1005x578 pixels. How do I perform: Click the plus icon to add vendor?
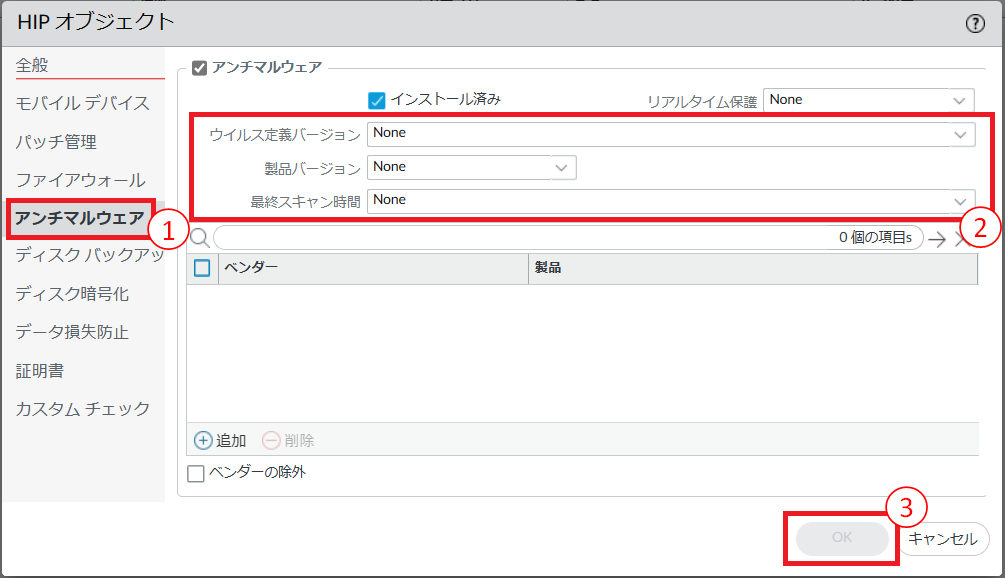click(x=203, y=440)
